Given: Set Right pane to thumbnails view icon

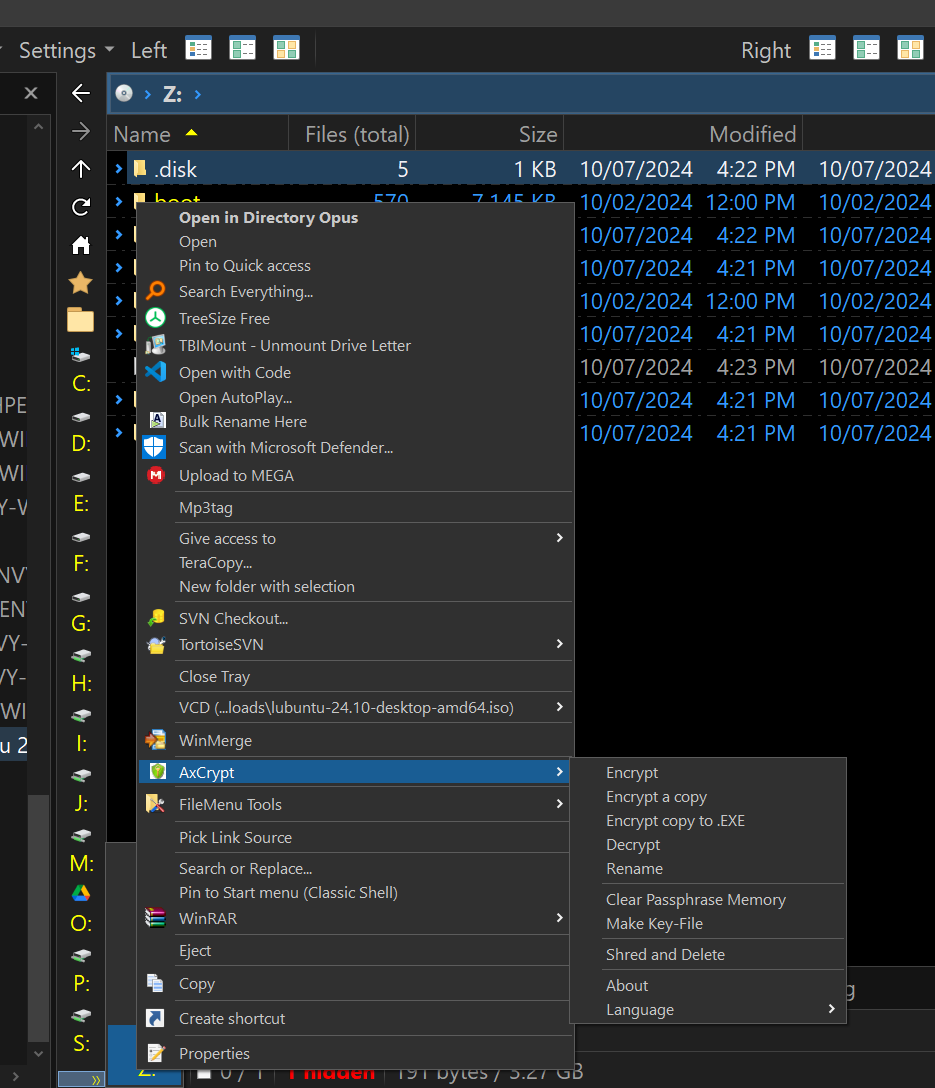Looking at the screenshot, I should (x=910, y=49).
